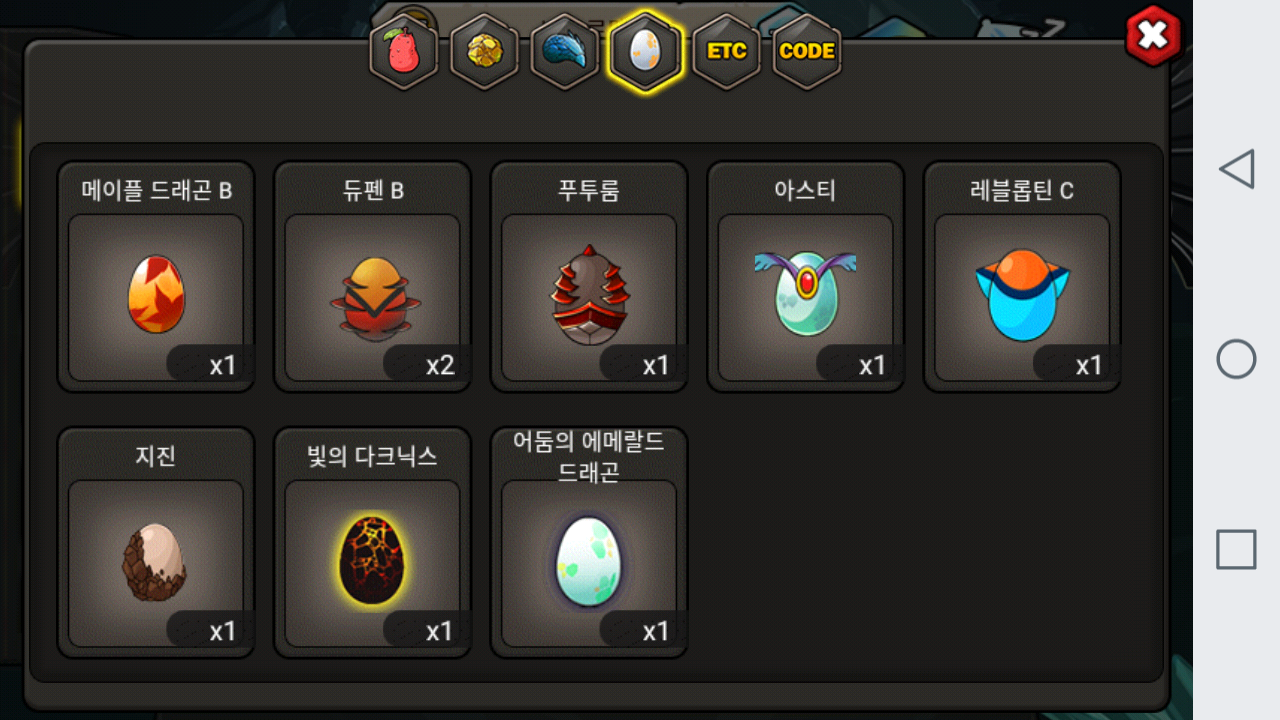This screenshot has width=1280, height=720.
Task: Choose the cracked brown 지진 egg
Action: pyautogui.click(x=156, y=543)
